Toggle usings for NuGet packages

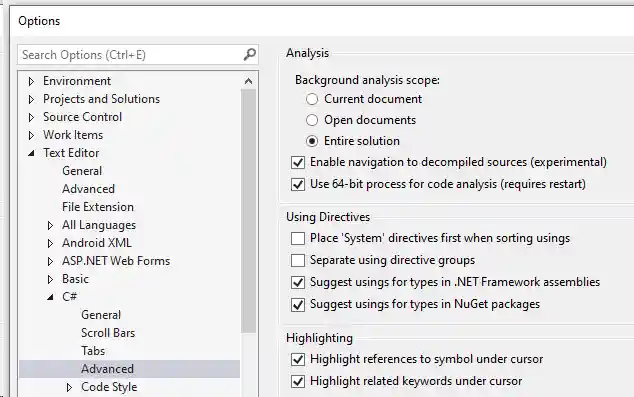(x=298, y=304)
